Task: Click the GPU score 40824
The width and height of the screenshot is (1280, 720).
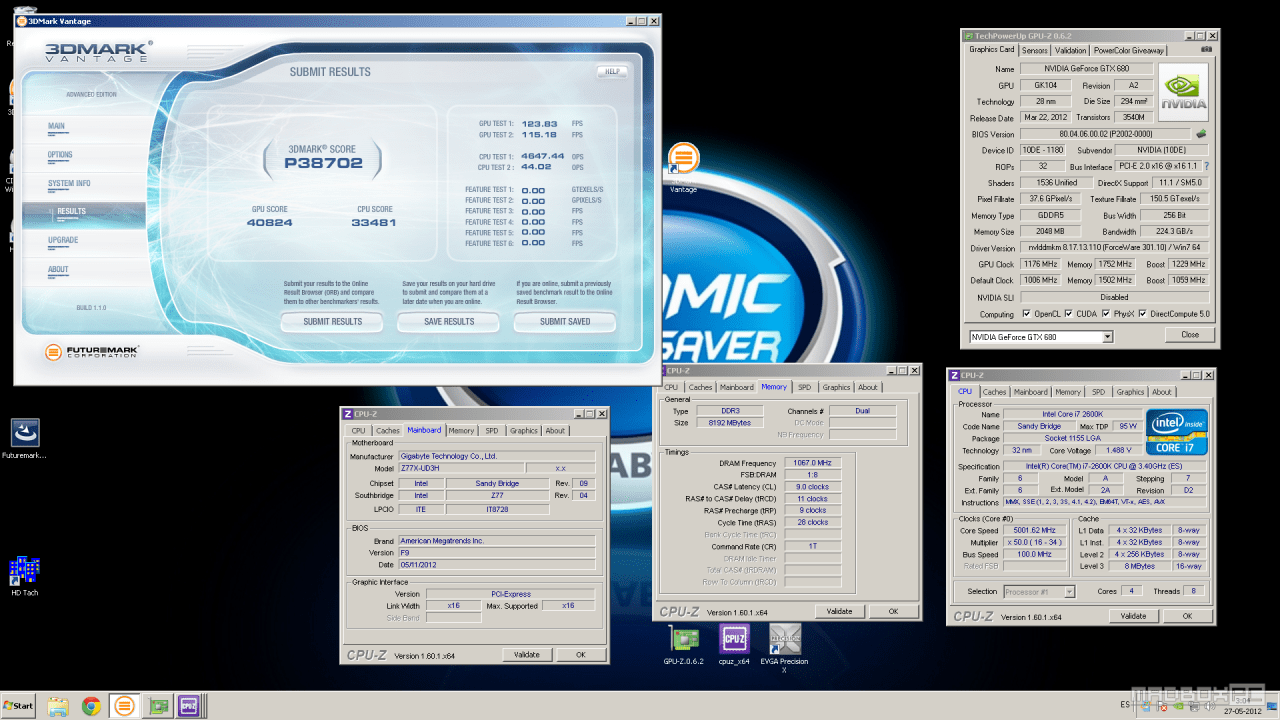Action: pos(270,222)
